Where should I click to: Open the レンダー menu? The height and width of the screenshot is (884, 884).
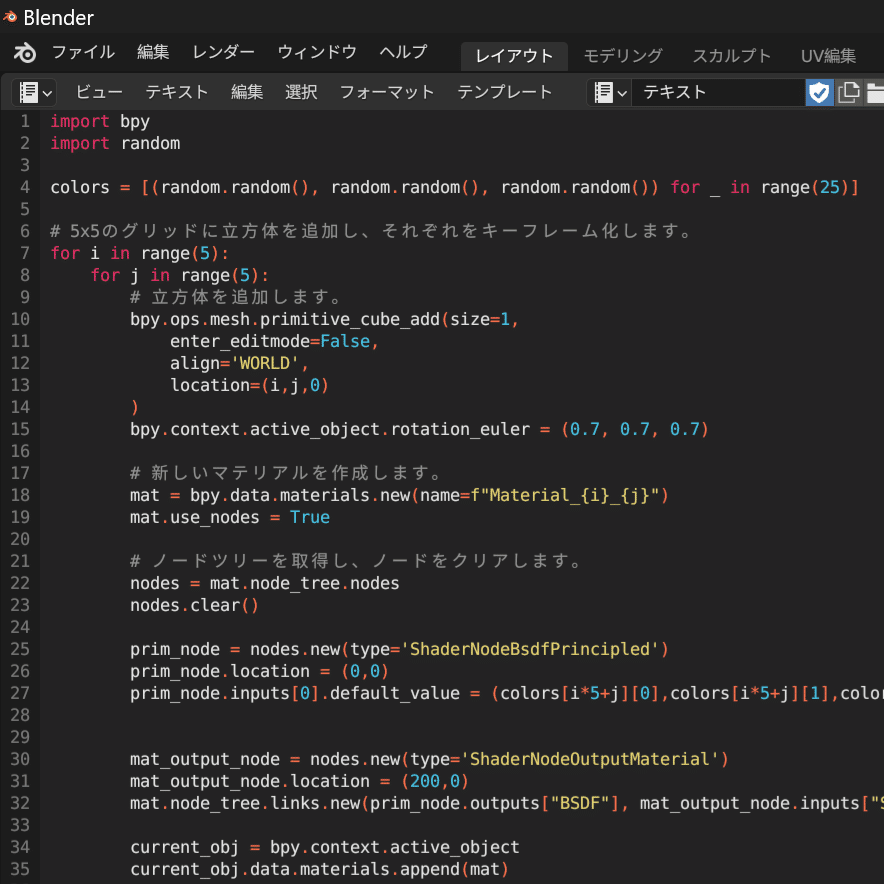(x=225, y=52)
